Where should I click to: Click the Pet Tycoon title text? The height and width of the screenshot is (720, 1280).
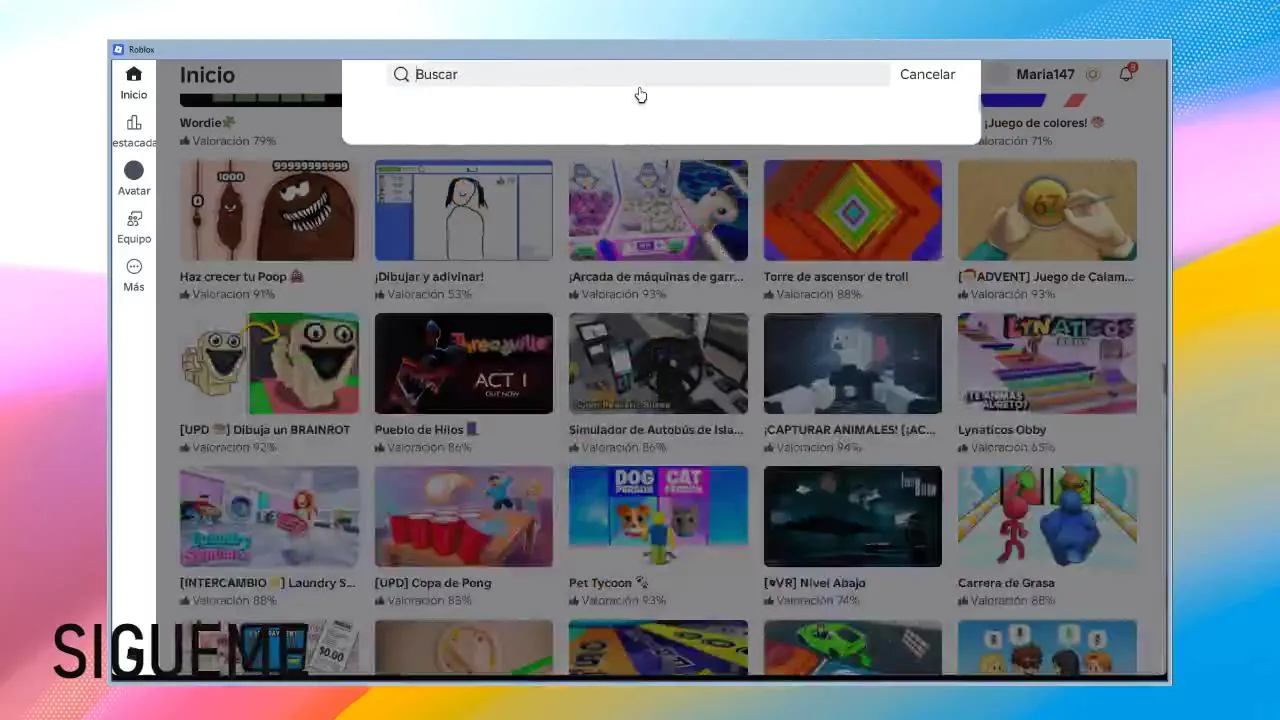point(608,583)
